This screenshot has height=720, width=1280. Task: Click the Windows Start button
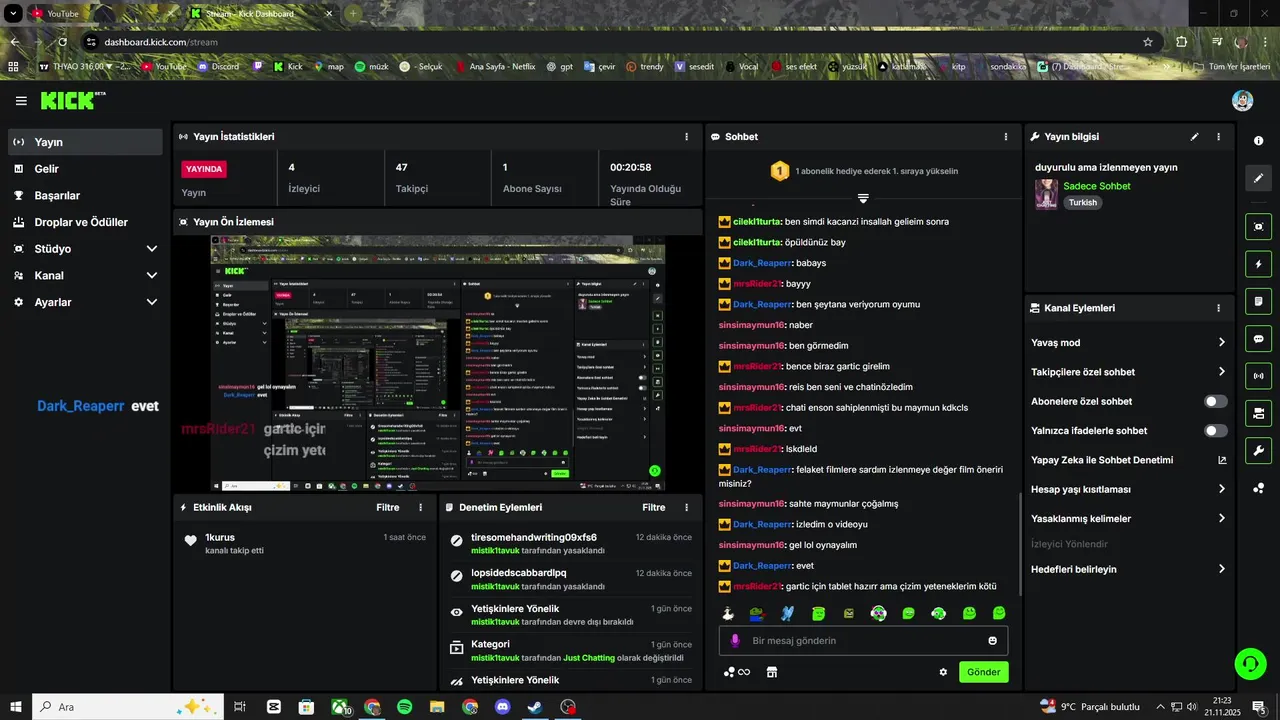(x=16, y=707)
